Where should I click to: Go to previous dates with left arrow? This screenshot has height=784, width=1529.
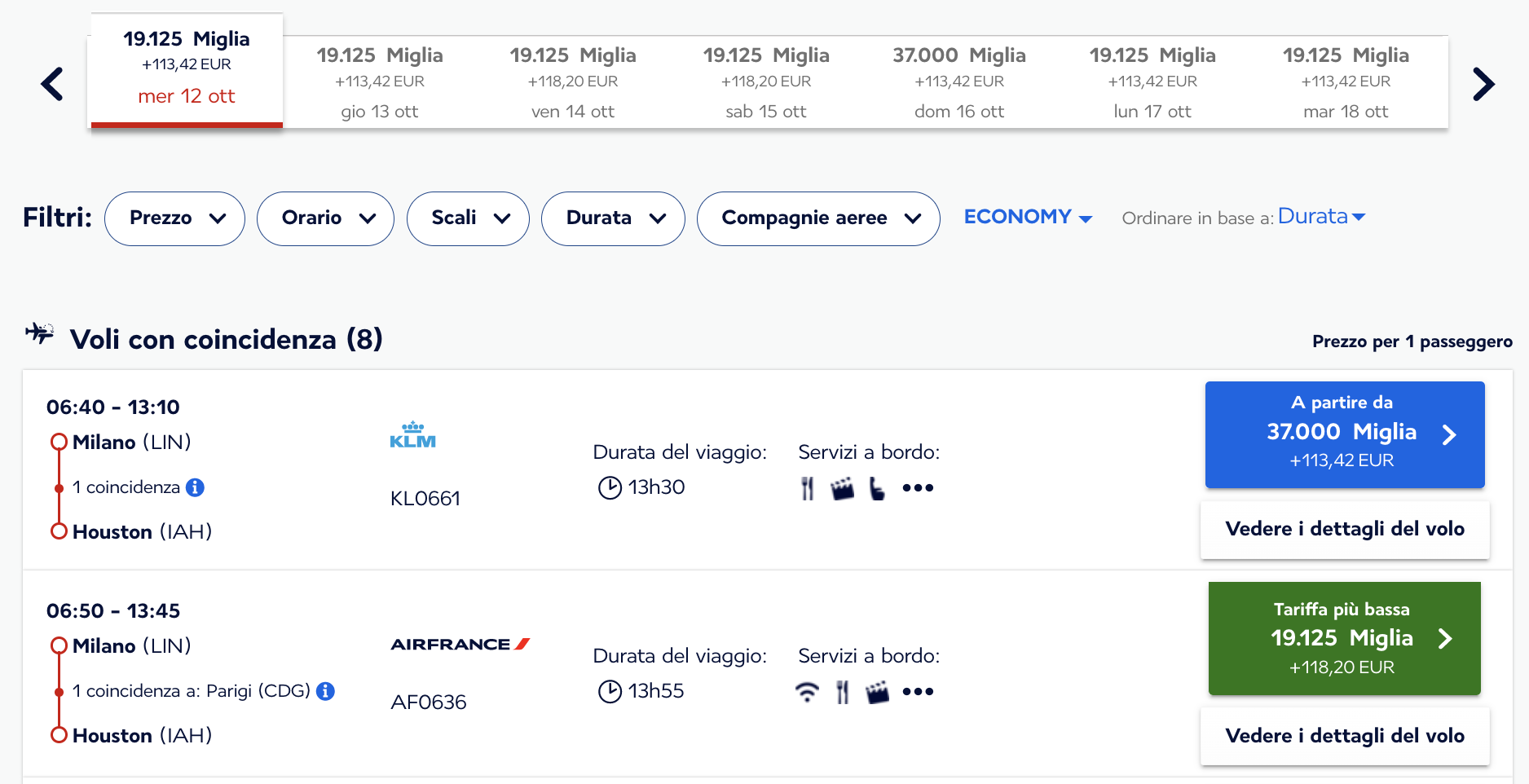click(x=52, y=84)
